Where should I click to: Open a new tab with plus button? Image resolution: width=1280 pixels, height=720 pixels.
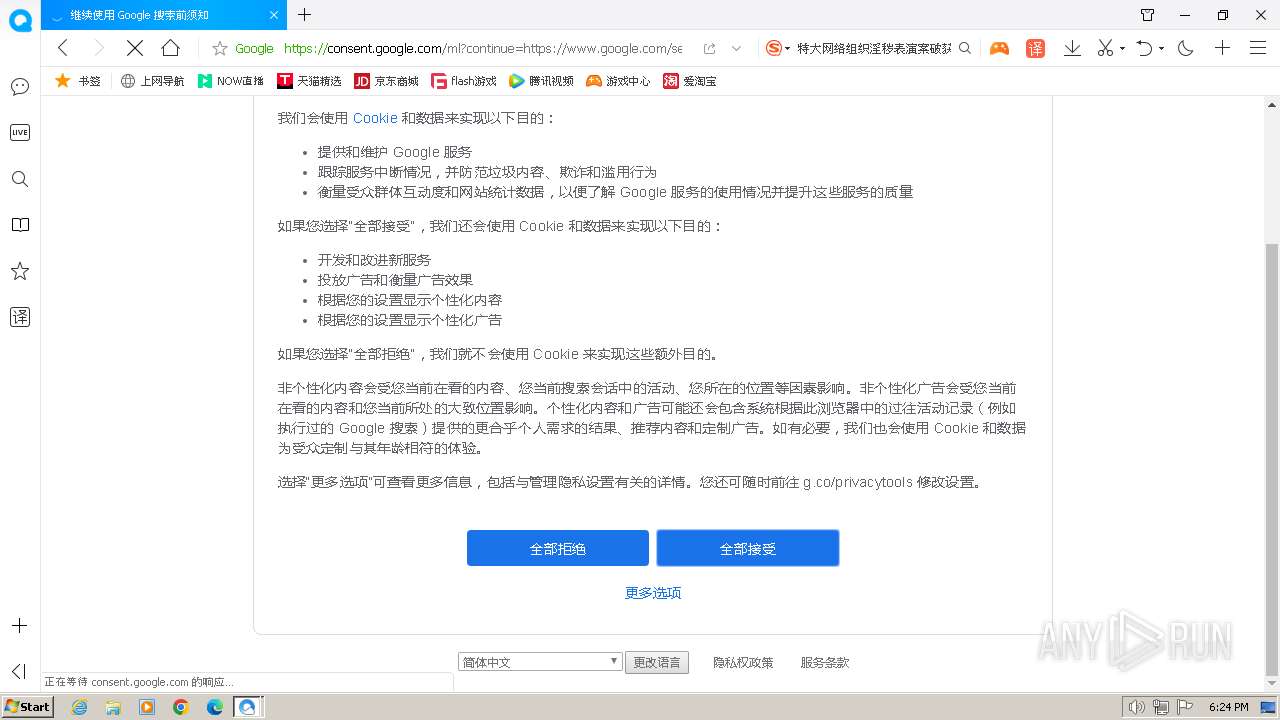pyautogui.click(x=305, y=14)
